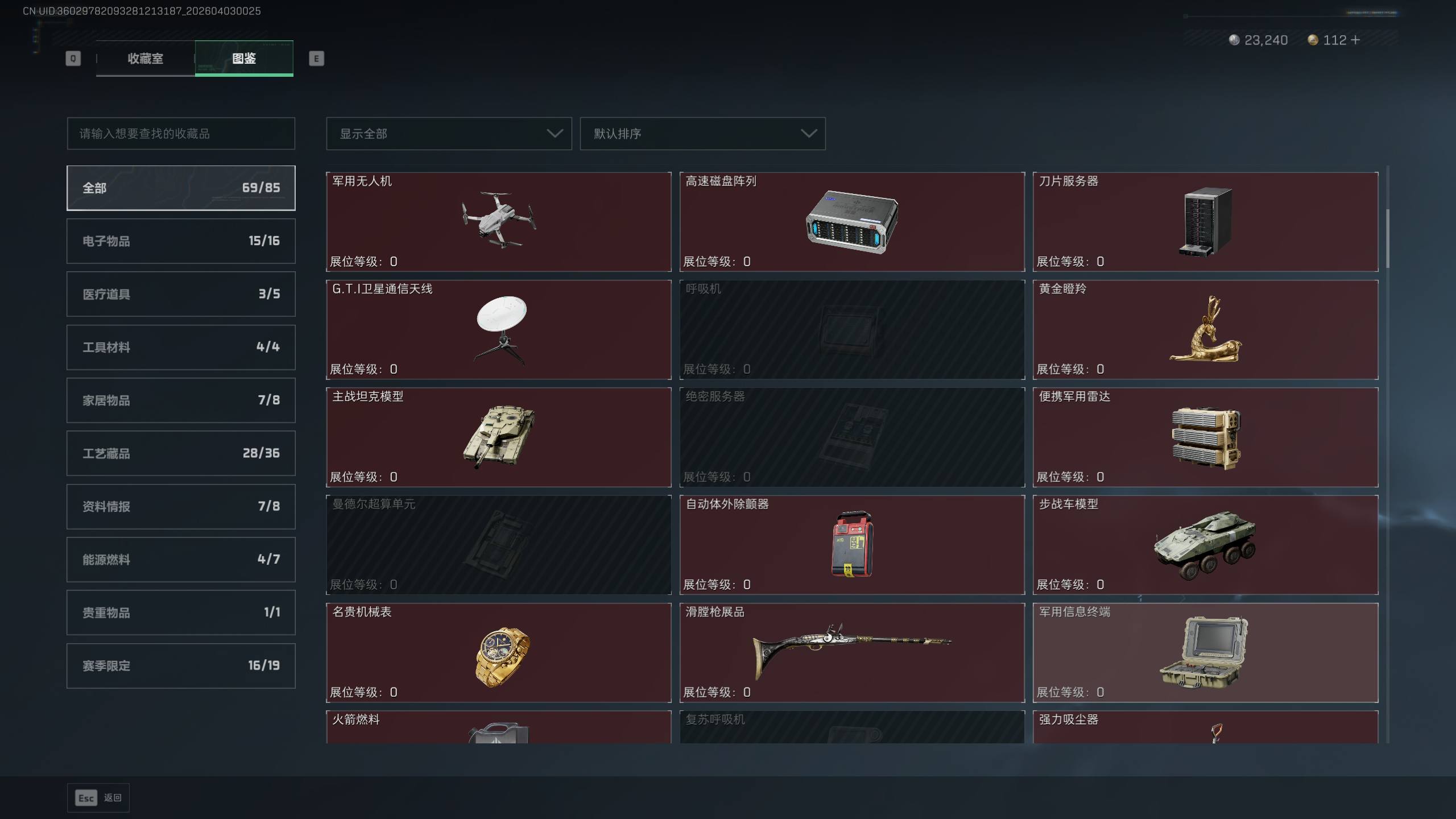The width and height of the screenshot is (1456, 819).
Task: Open the 高速磁盘阵列 disk array card
Action: 852,221
